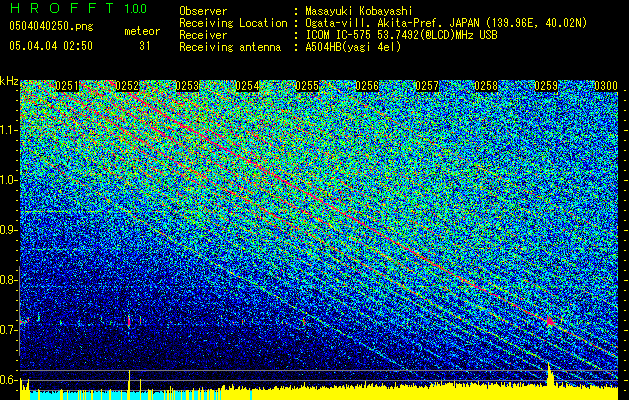This screenshot has height=400, width=629.
Task: Click the meteor count value 31
Action: 145,46
